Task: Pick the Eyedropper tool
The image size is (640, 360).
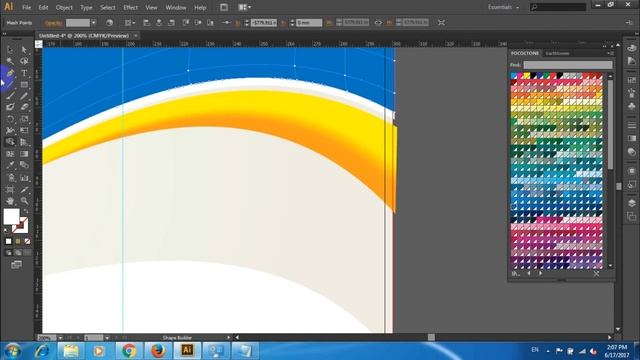Action: tap(10, 165)
